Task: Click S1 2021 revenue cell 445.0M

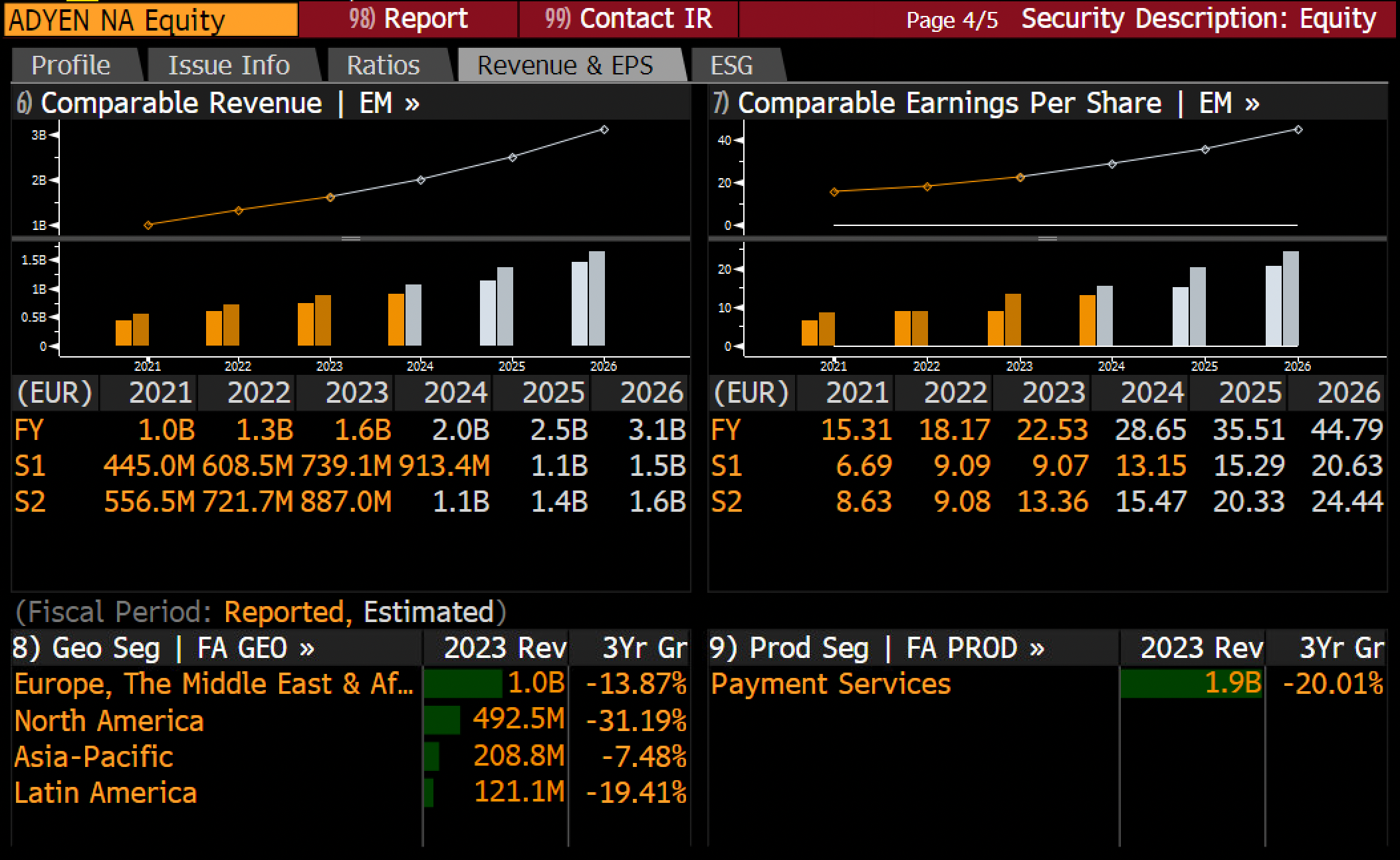Action: [x=149, y=466]
